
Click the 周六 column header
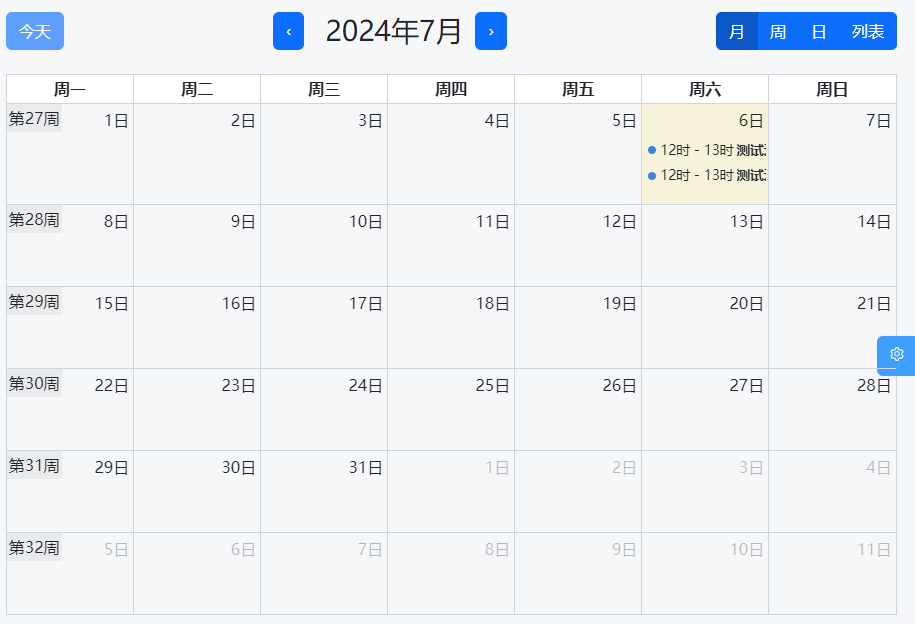coord(705,89)
